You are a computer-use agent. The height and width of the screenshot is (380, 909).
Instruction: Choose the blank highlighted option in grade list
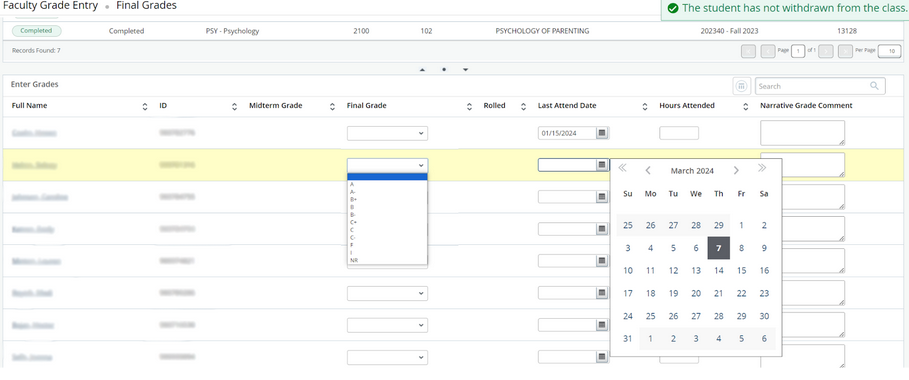coord(387,177)
